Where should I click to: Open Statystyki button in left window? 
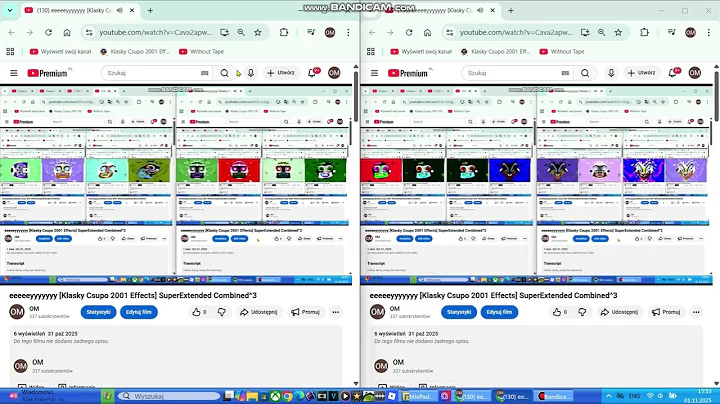pos(98,312)
